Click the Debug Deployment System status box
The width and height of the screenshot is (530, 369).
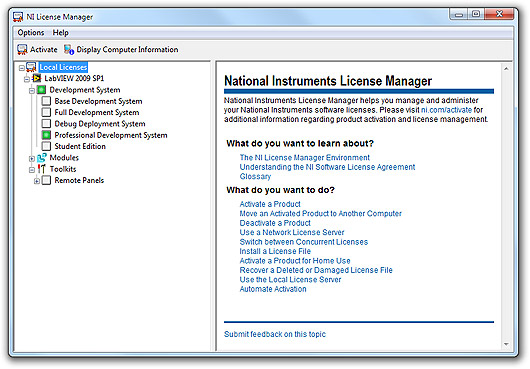[x=46, y=124]
